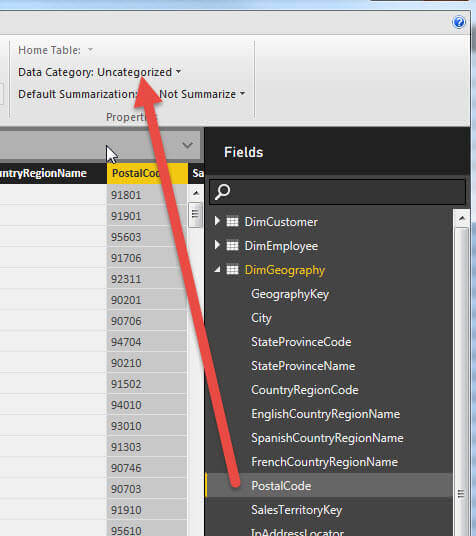Expand the formula bar chevron

coord(187,145)
